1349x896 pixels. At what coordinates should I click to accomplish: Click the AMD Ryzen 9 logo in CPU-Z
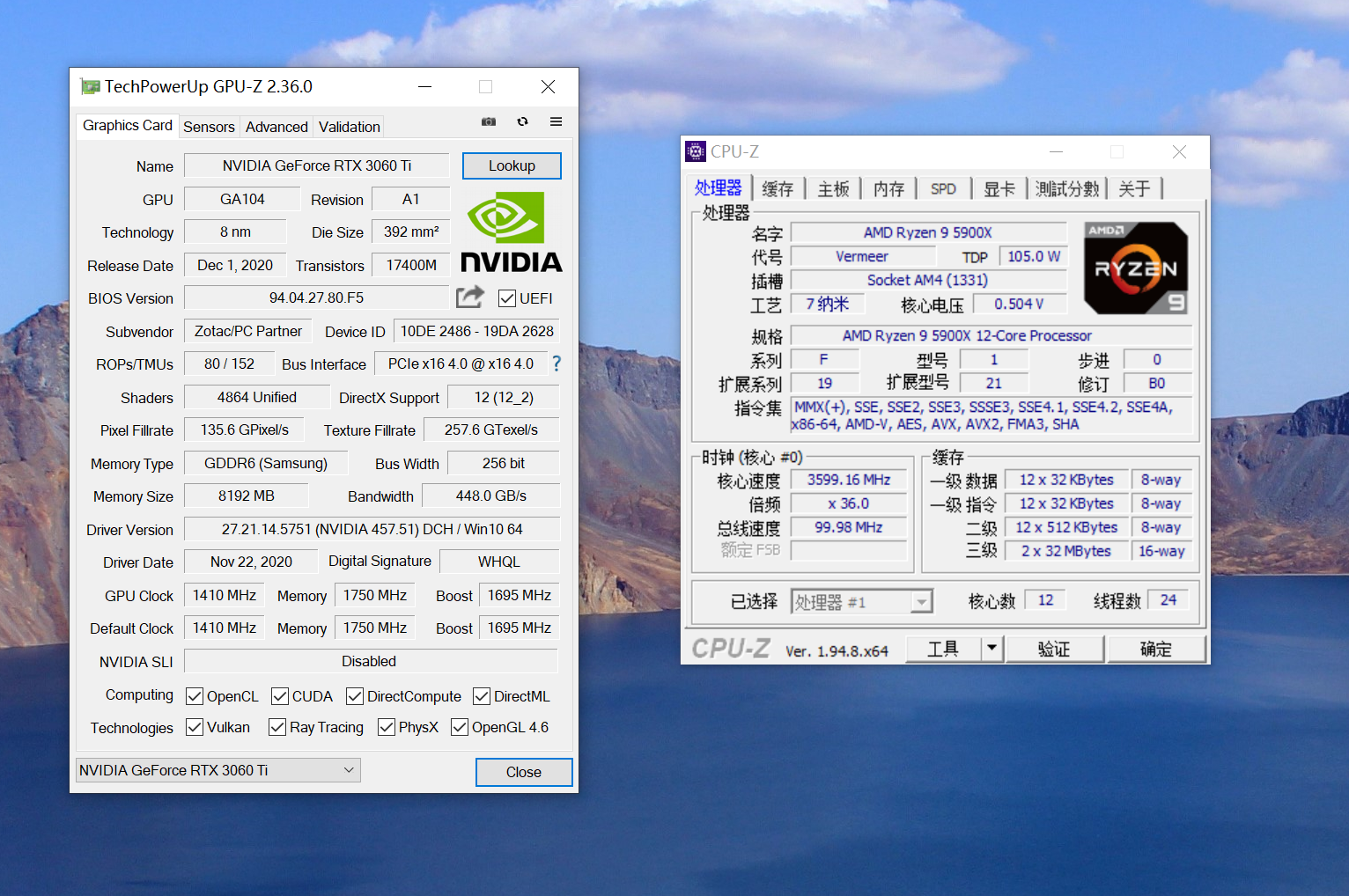1135,267
